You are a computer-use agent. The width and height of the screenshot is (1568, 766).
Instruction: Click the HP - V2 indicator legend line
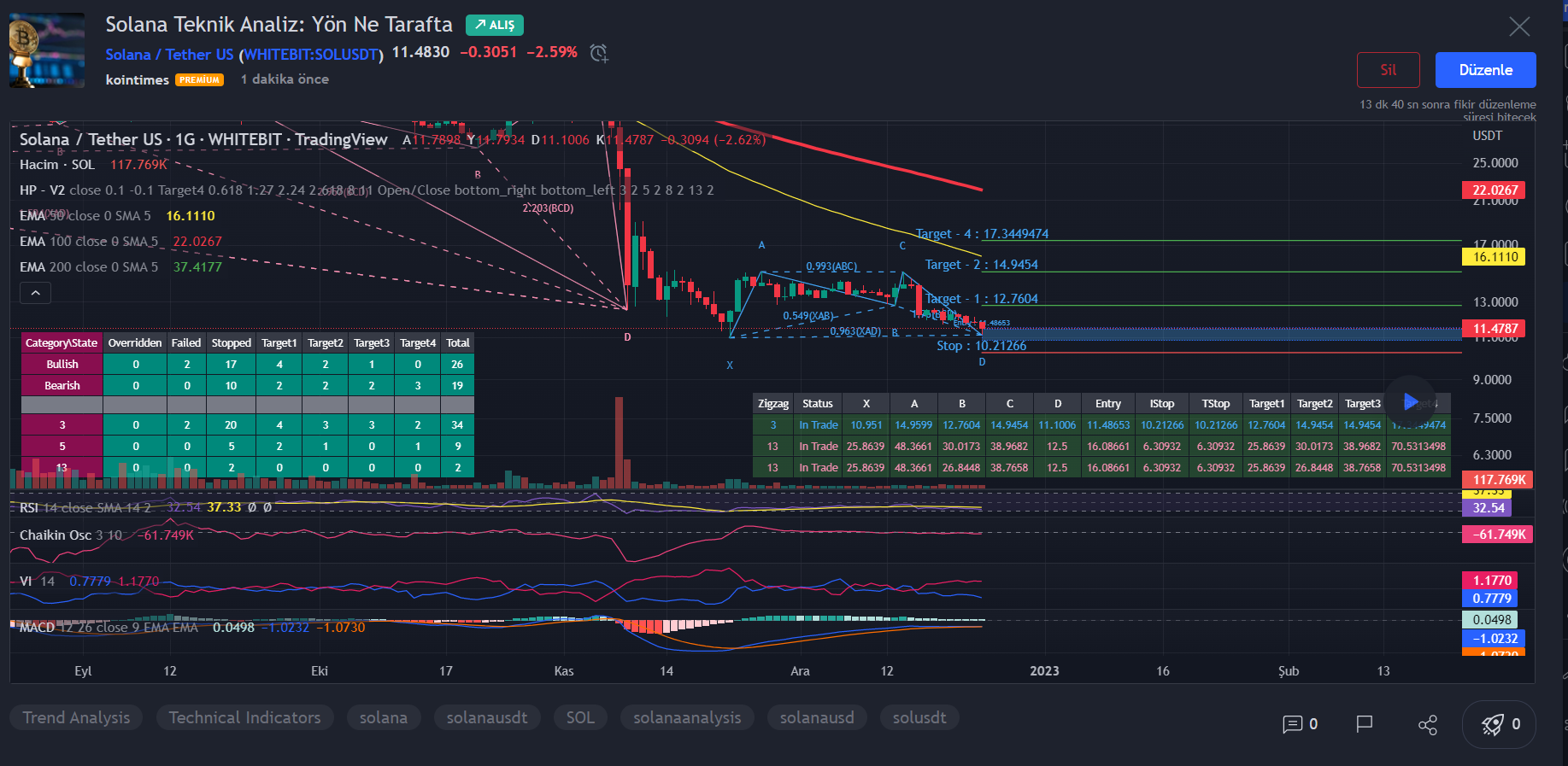367,190
